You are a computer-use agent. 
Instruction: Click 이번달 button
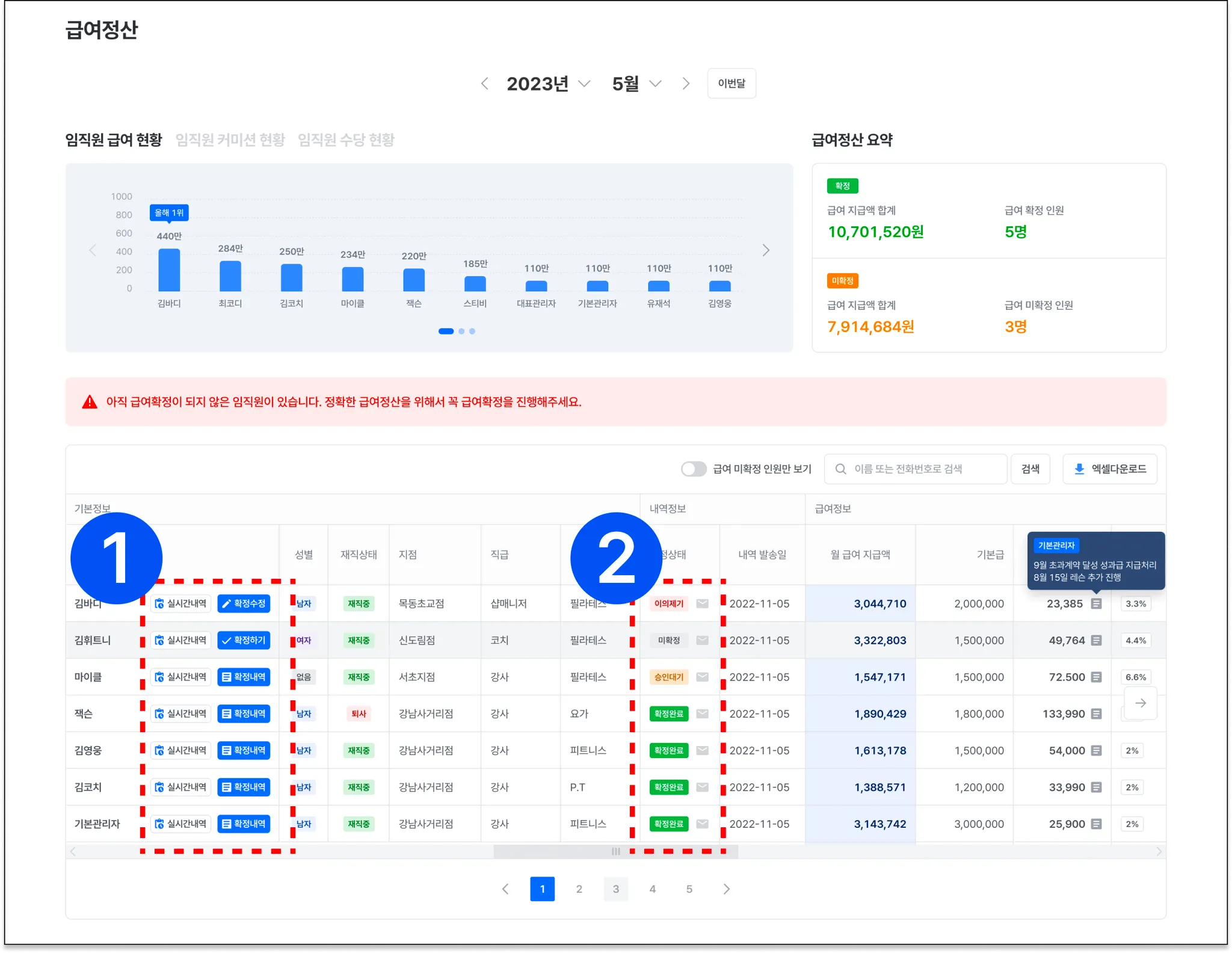point(731,84)
